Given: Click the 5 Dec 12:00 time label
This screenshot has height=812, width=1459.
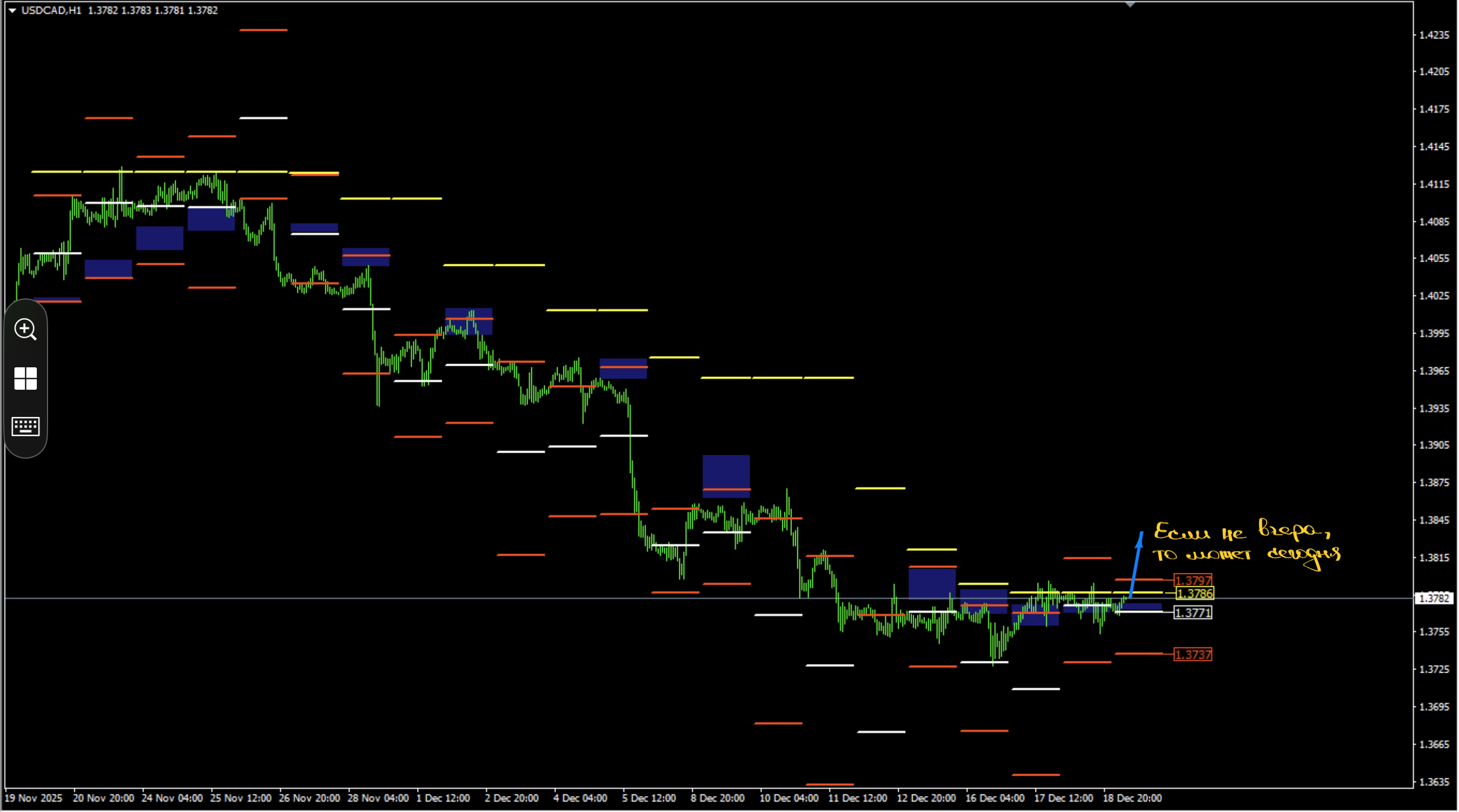Looking at the screenshot, I should click(649, 798).
